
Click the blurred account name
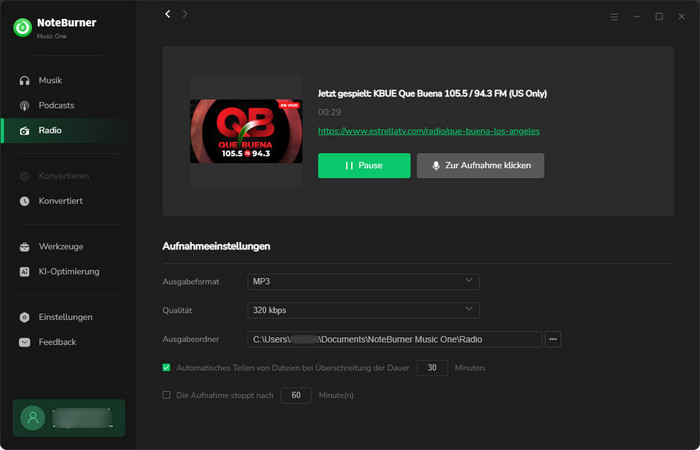click(x=82, y=418)
